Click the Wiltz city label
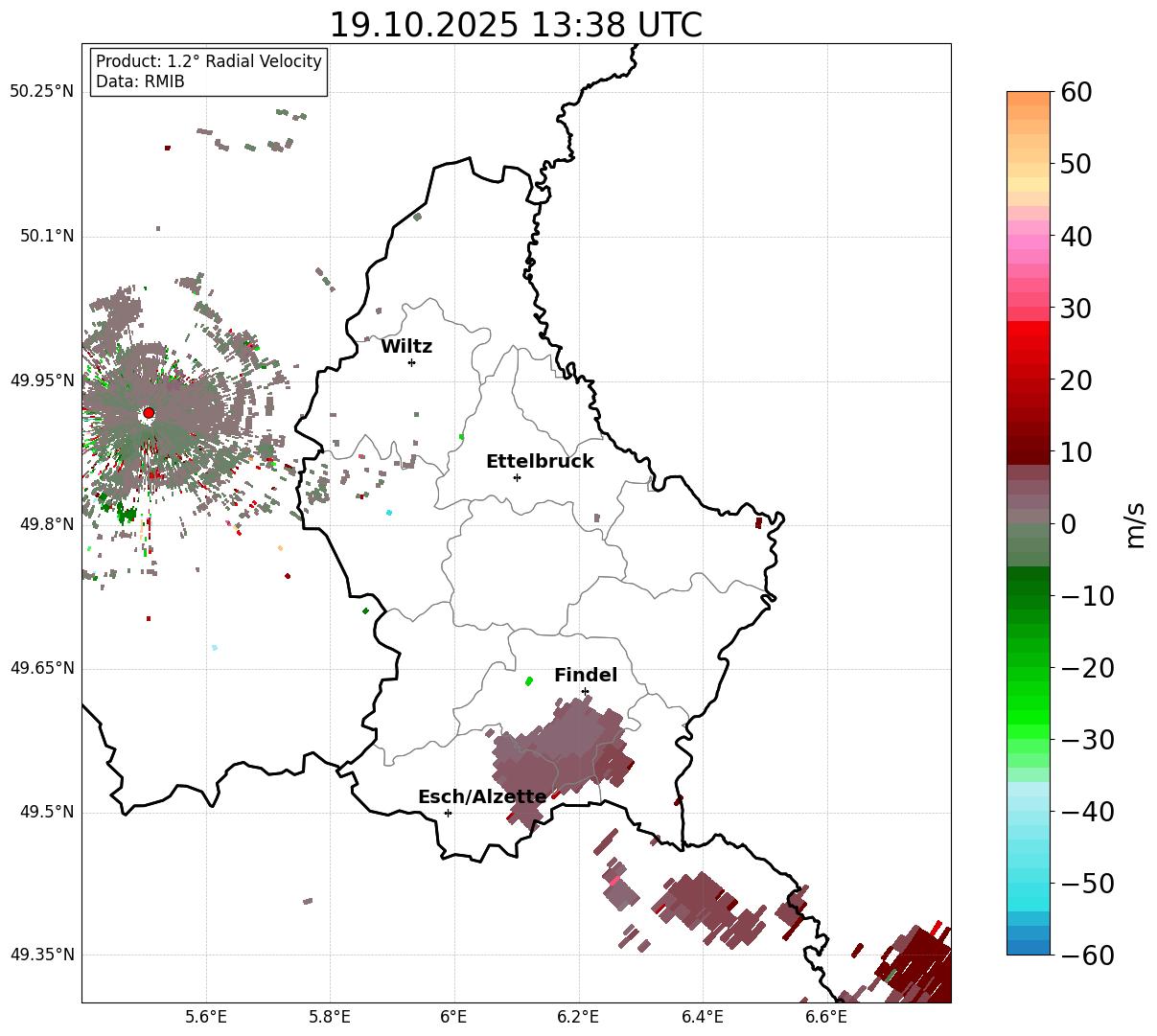Screen dimensions: 1157x1036 (406, 347)
